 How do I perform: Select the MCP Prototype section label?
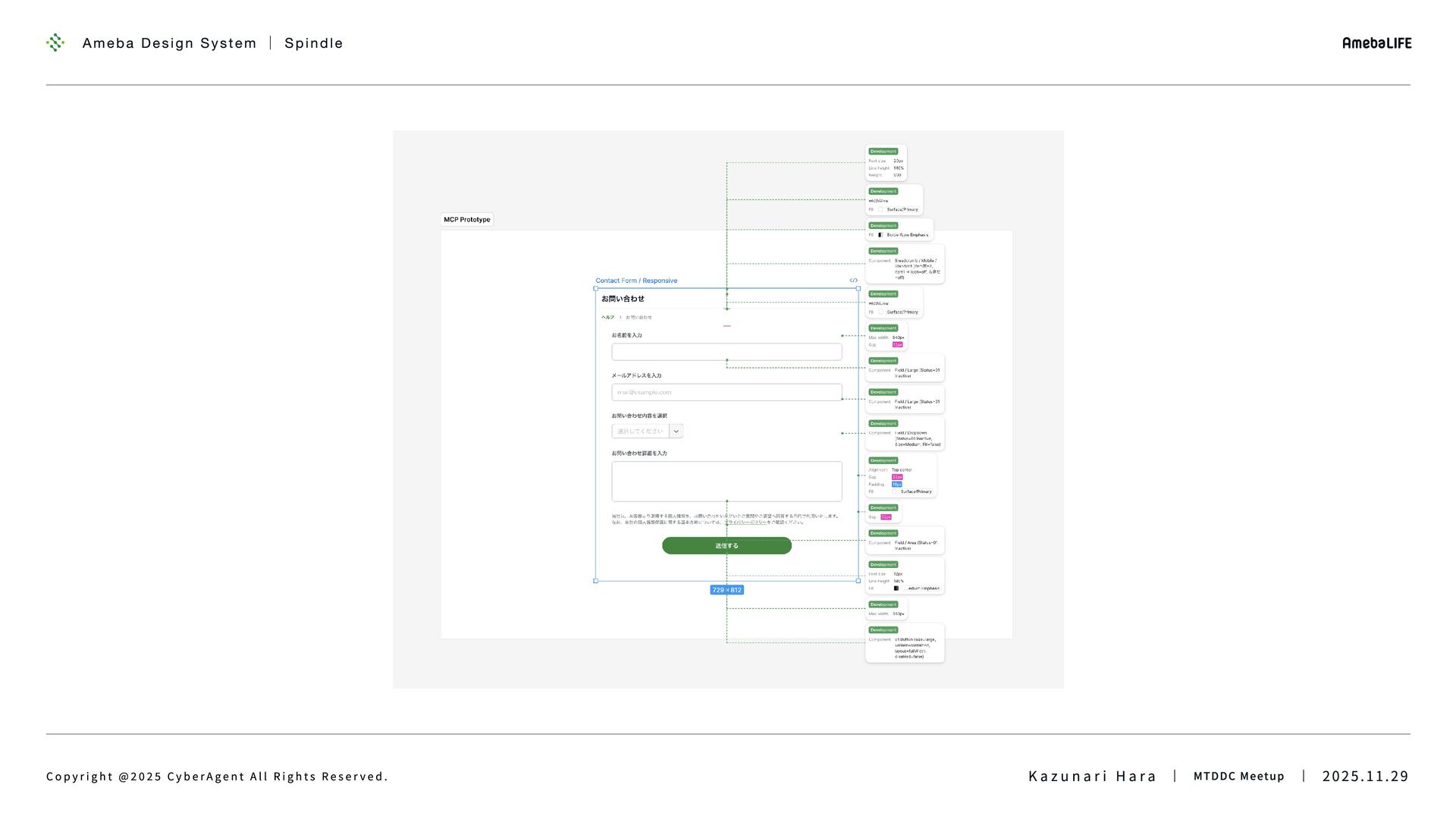[467, 220]
